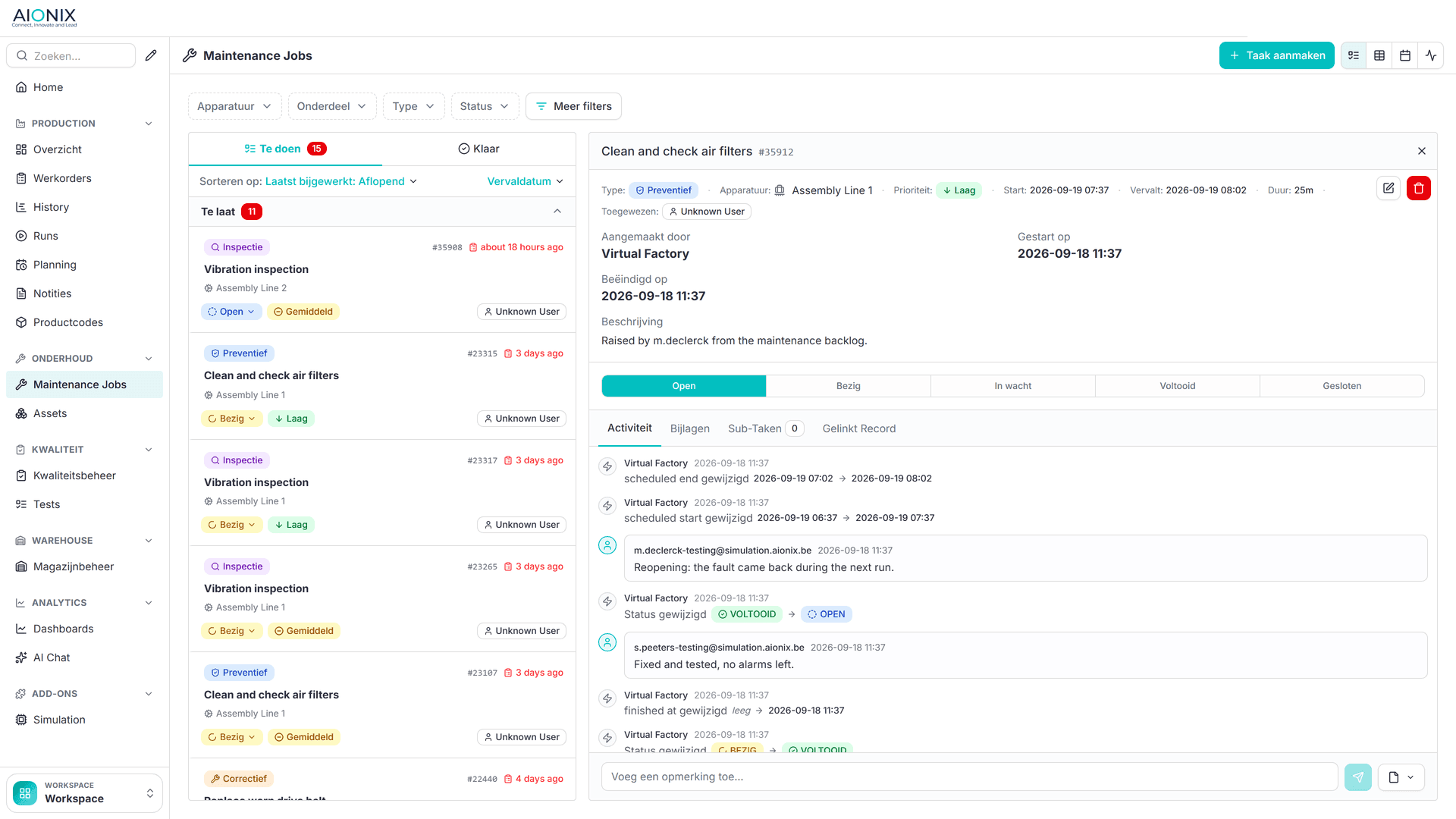The width and height of the screenshot is (1456, 819).
Task: Open History in the sidebar
Action: [84, 207]
